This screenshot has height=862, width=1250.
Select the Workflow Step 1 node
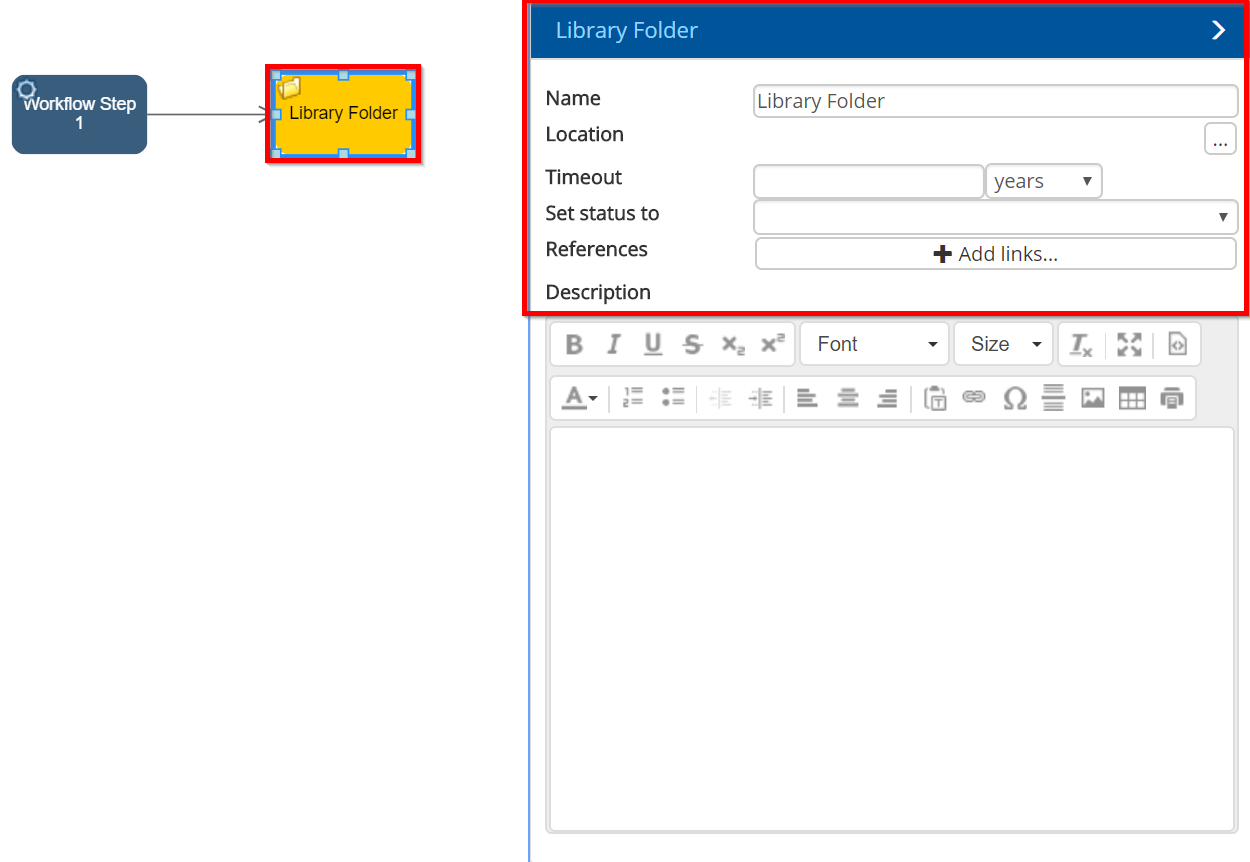pyautogui.click(x=80, y=114)
